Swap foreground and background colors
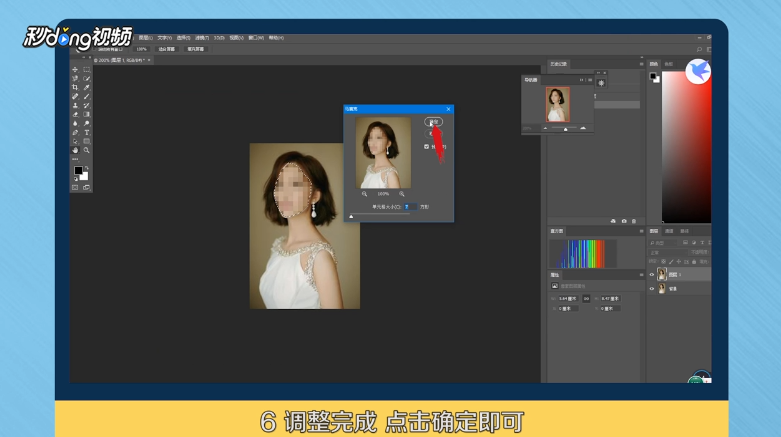Image resolution: width=781 pixels, height=437 pixels. 87,168
